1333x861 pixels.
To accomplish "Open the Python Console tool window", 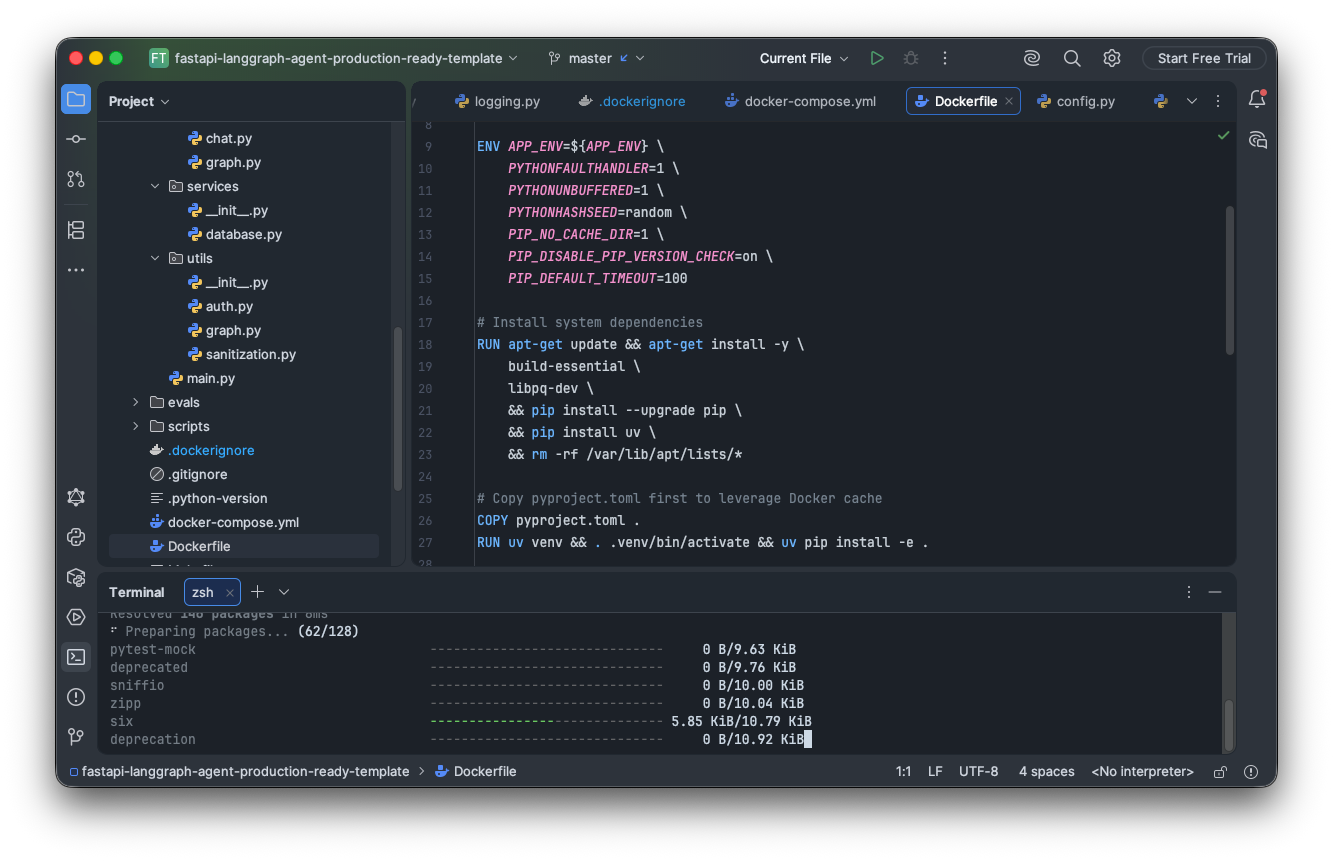I will point(76,537).
